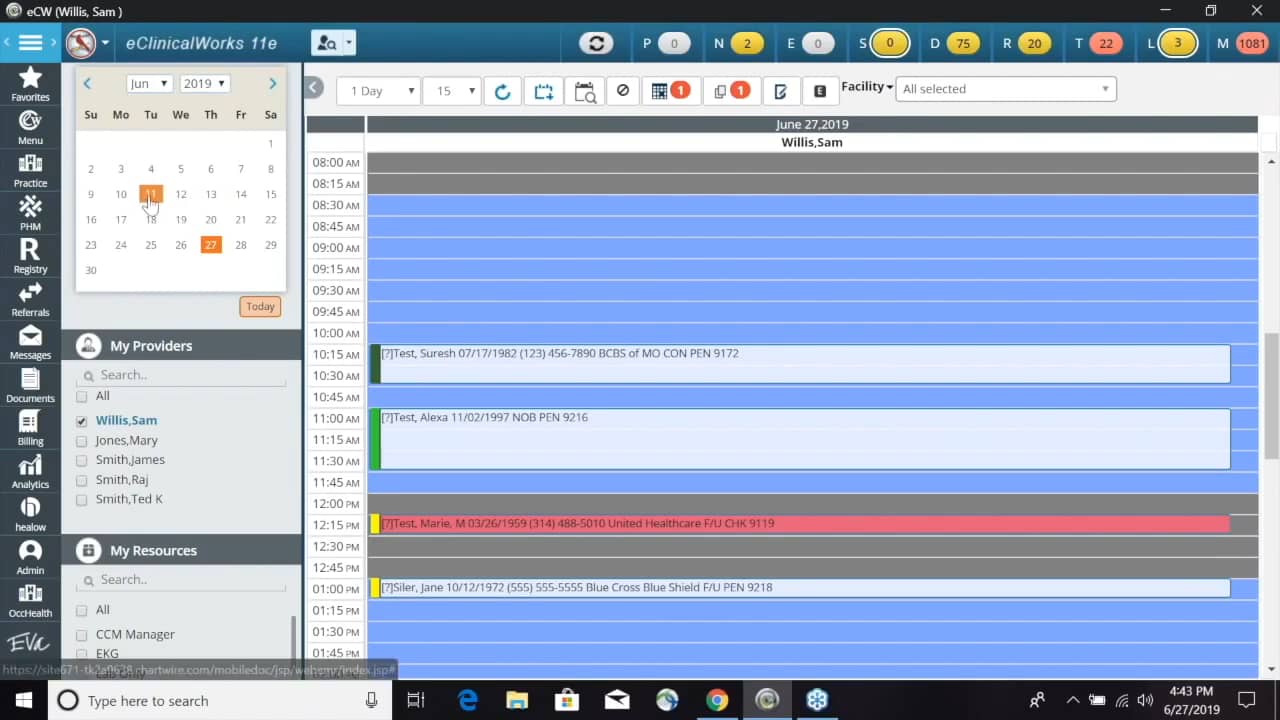
Task: Open Siler, Jane appointment
Action: (x=800, y=588)
